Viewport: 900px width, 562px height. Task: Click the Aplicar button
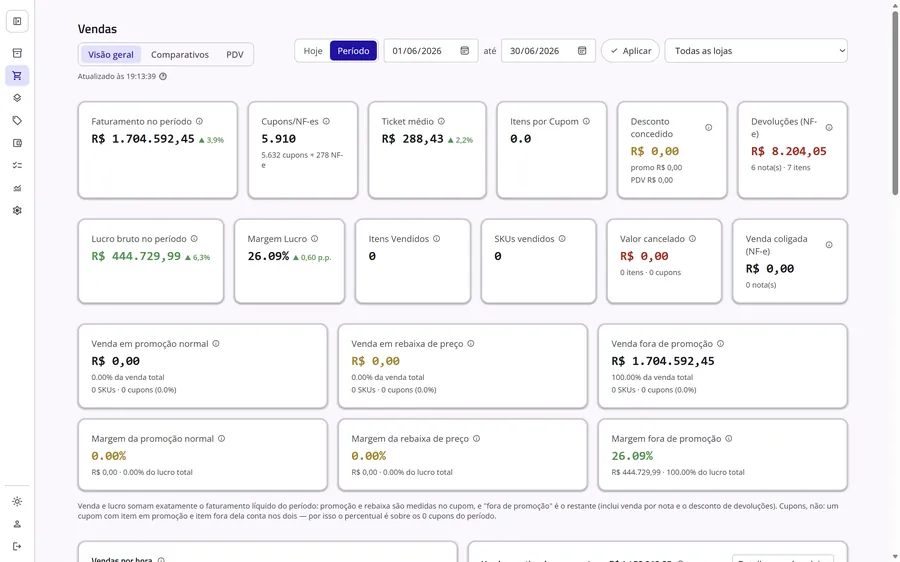[x=630, y=51]
